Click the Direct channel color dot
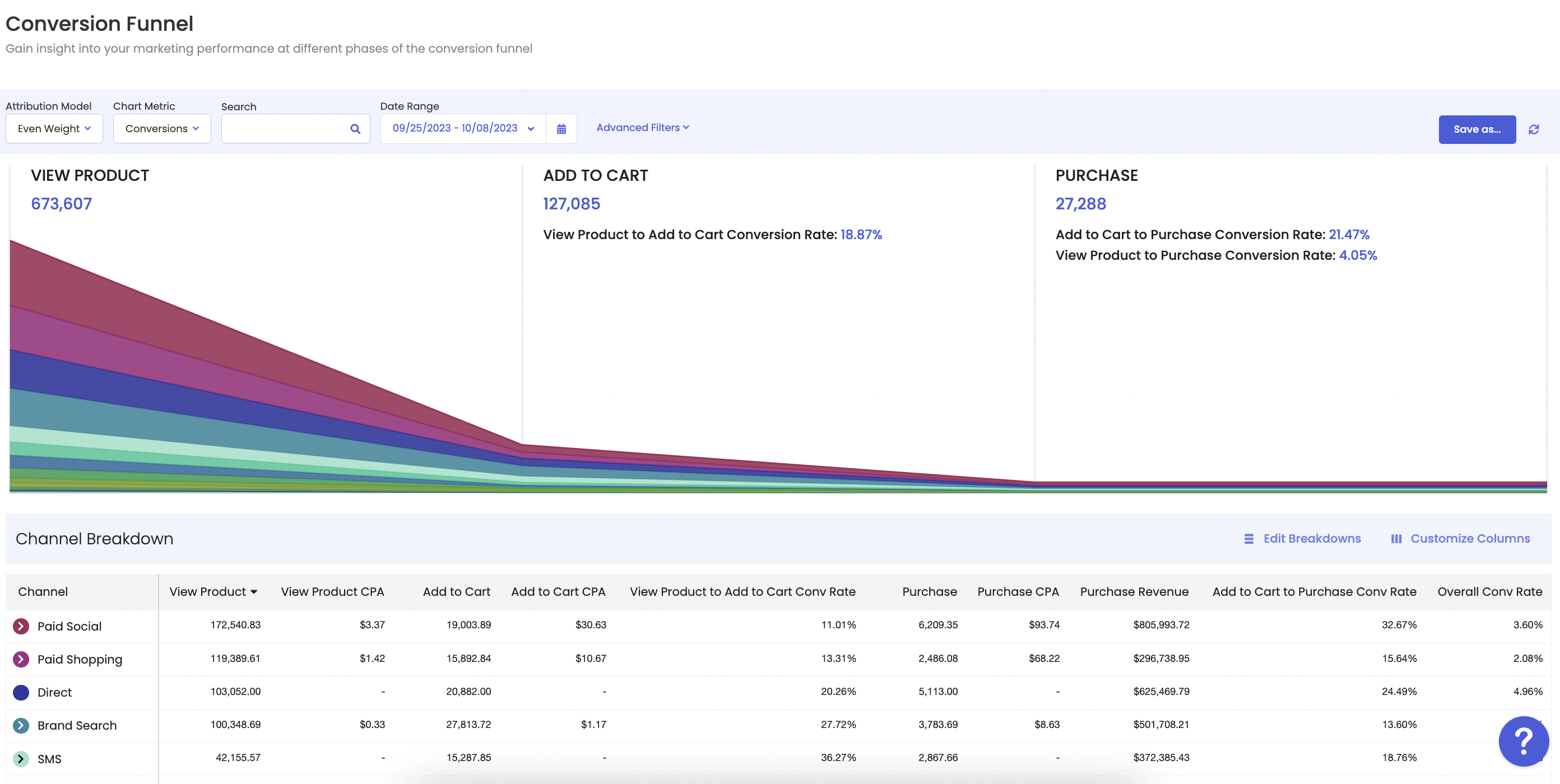The width and height of the screenshot is (1560, 784). click(21, 692)
